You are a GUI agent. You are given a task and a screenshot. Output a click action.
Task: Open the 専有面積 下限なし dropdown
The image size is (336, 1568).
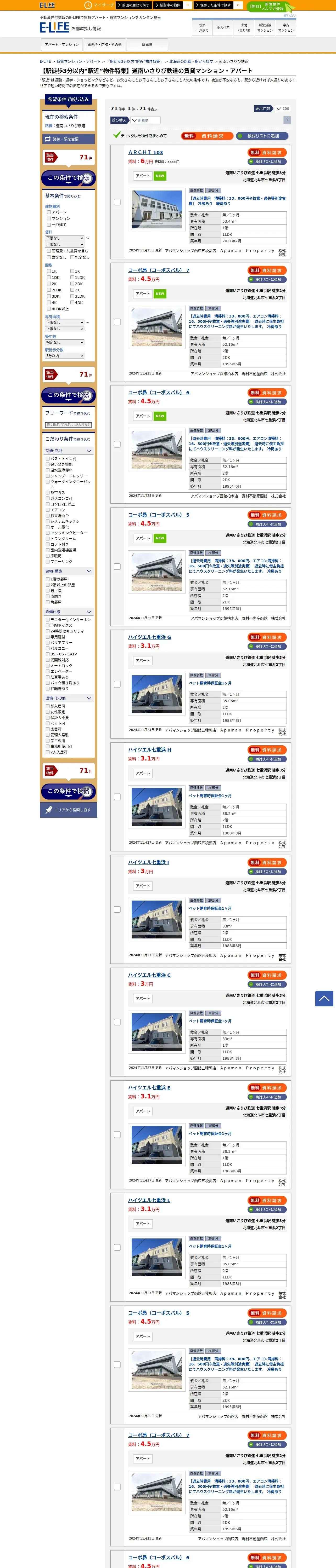tap(64, 322)
